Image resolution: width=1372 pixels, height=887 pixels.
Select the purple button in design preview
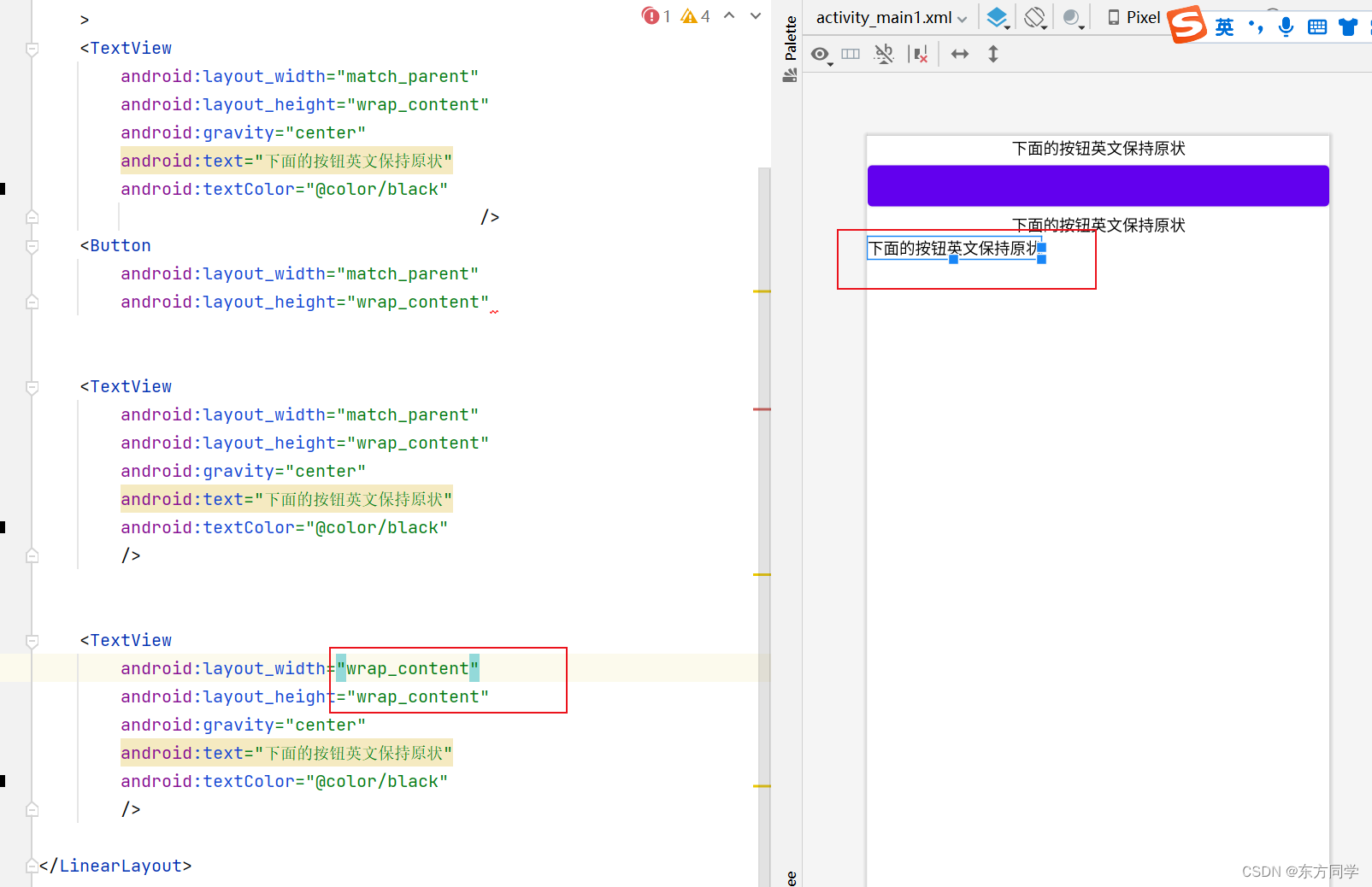pos(1098,185)
